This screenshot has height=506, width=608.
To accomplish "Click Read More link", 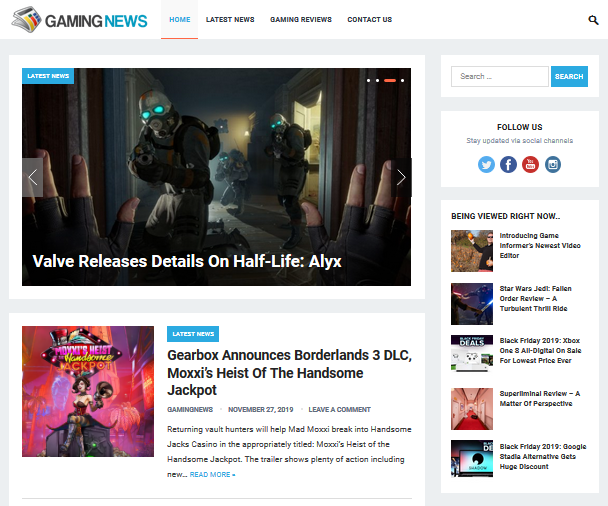I will (x=212, y=475).
